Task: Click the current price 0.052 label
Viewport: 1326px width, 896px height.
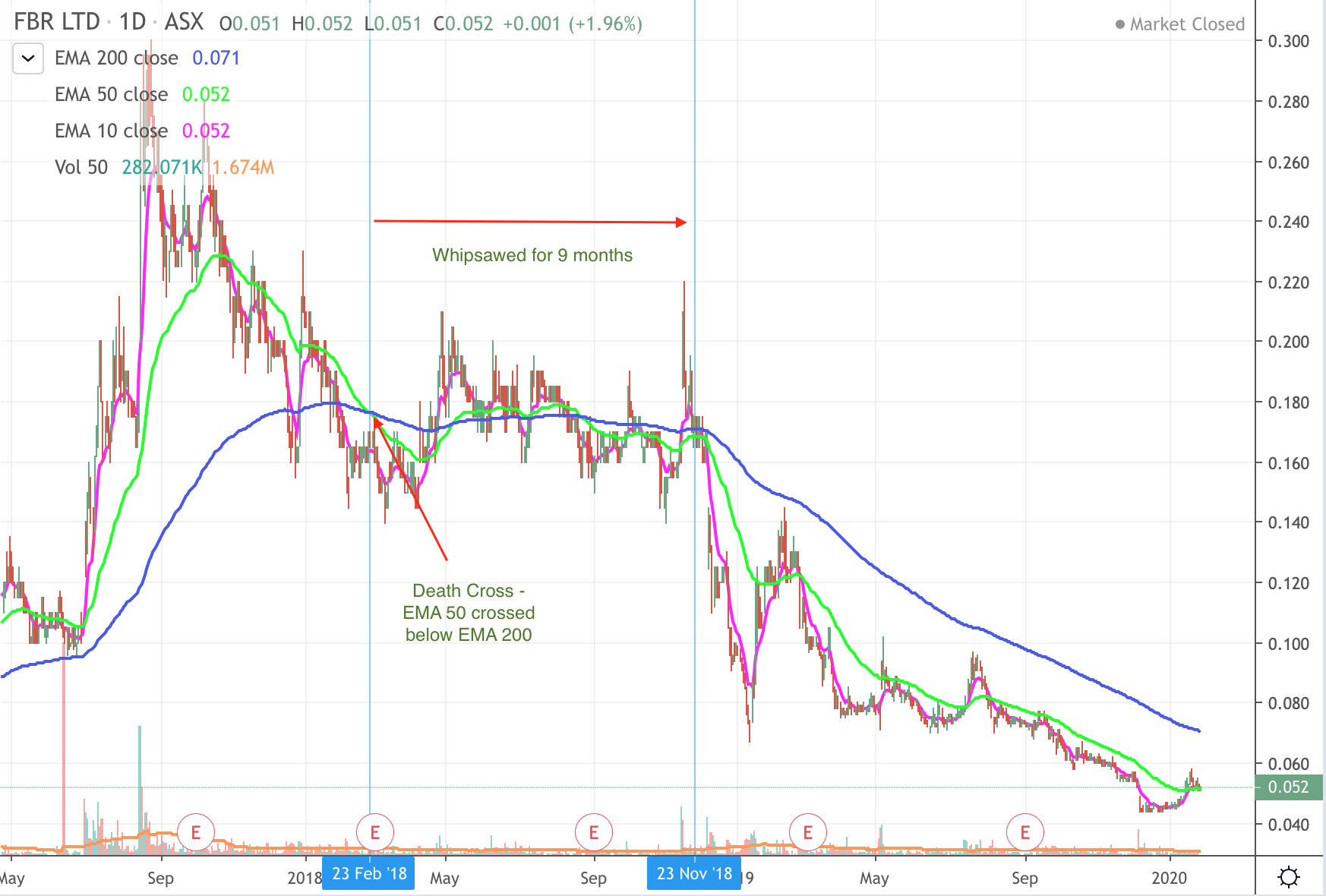Action: [1289, 787]
